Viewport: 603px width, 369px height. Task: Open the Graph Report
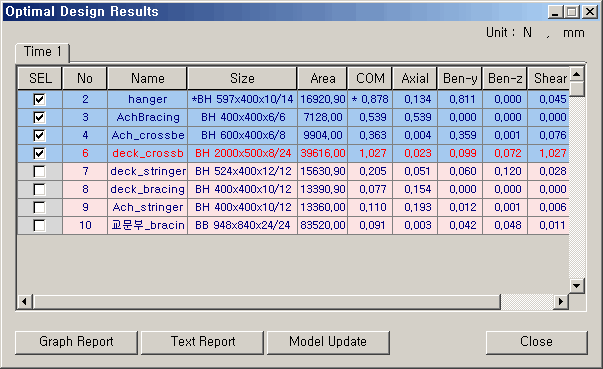click(x=76, y=342)
